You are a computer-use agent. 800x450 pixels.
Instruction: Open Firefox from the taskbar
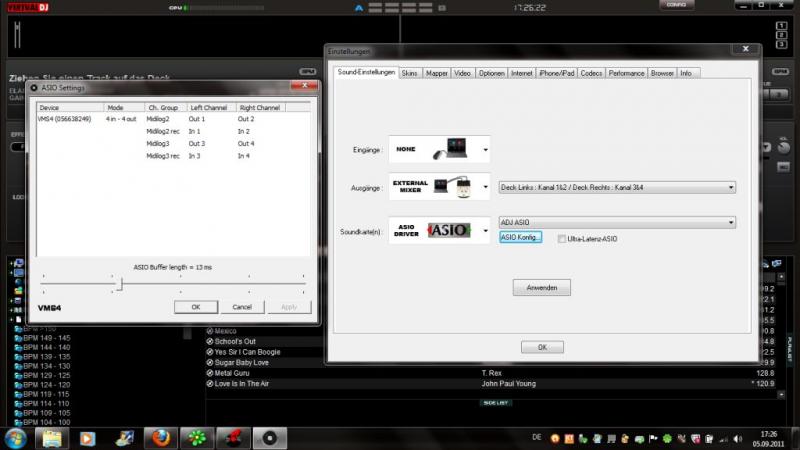point(158,437)
